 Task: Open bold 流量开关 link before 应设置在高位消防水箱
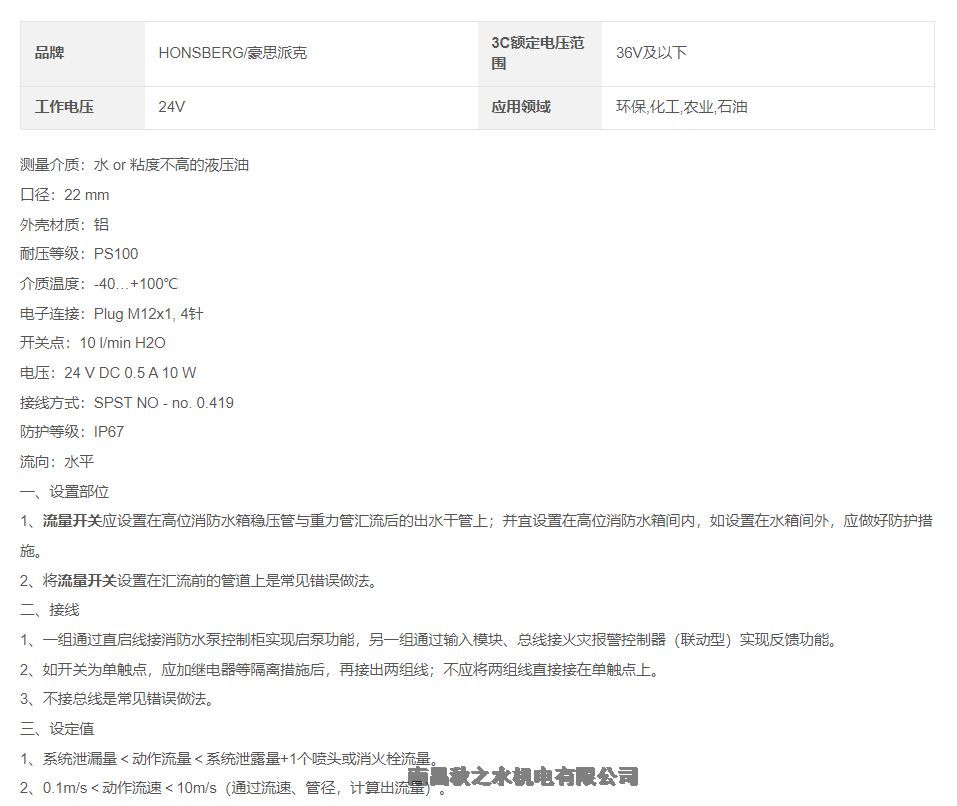pyautogui.click(x=72, y=521)
